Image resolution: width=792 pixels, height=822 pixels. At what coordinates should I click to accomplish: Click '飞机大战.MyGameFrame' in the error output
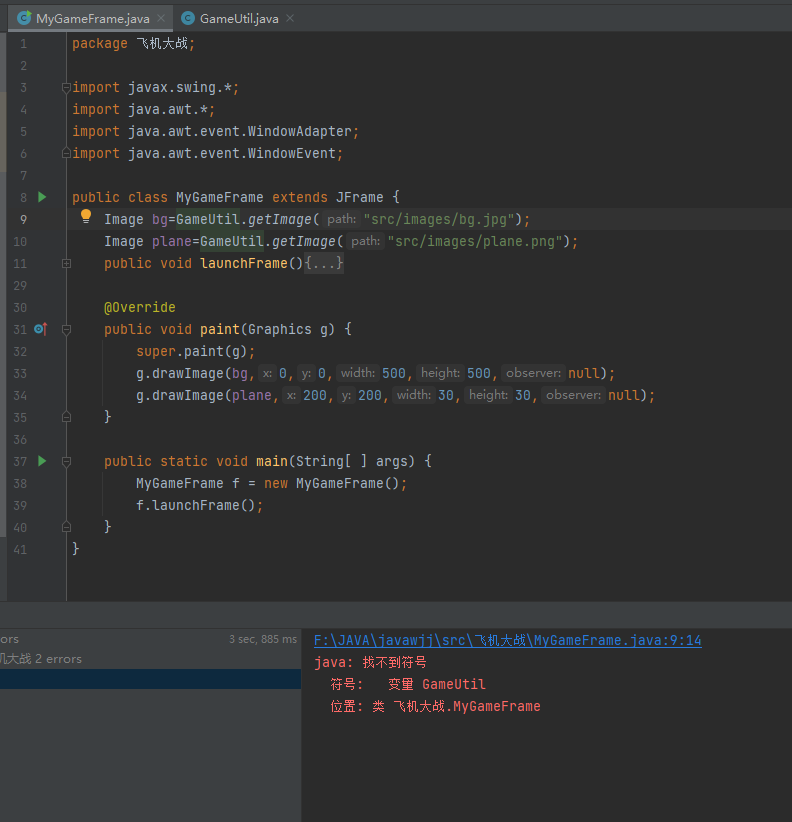[x=466, y=707]
